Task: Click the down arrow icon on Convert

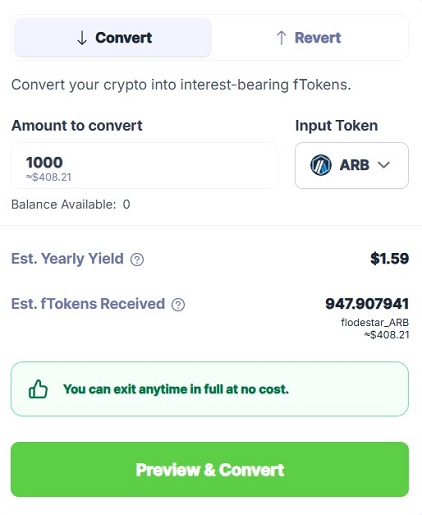Action: (x=82, y=38)
